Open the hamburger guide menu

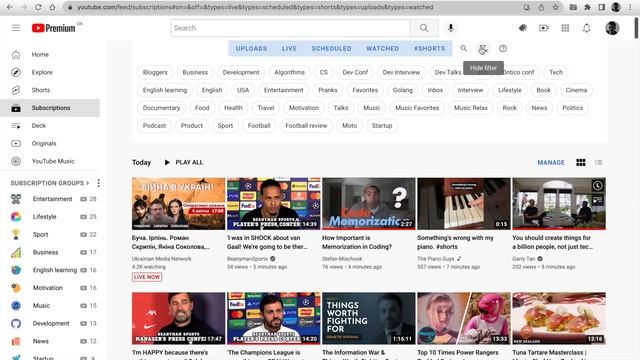click(x=16, y=28)
